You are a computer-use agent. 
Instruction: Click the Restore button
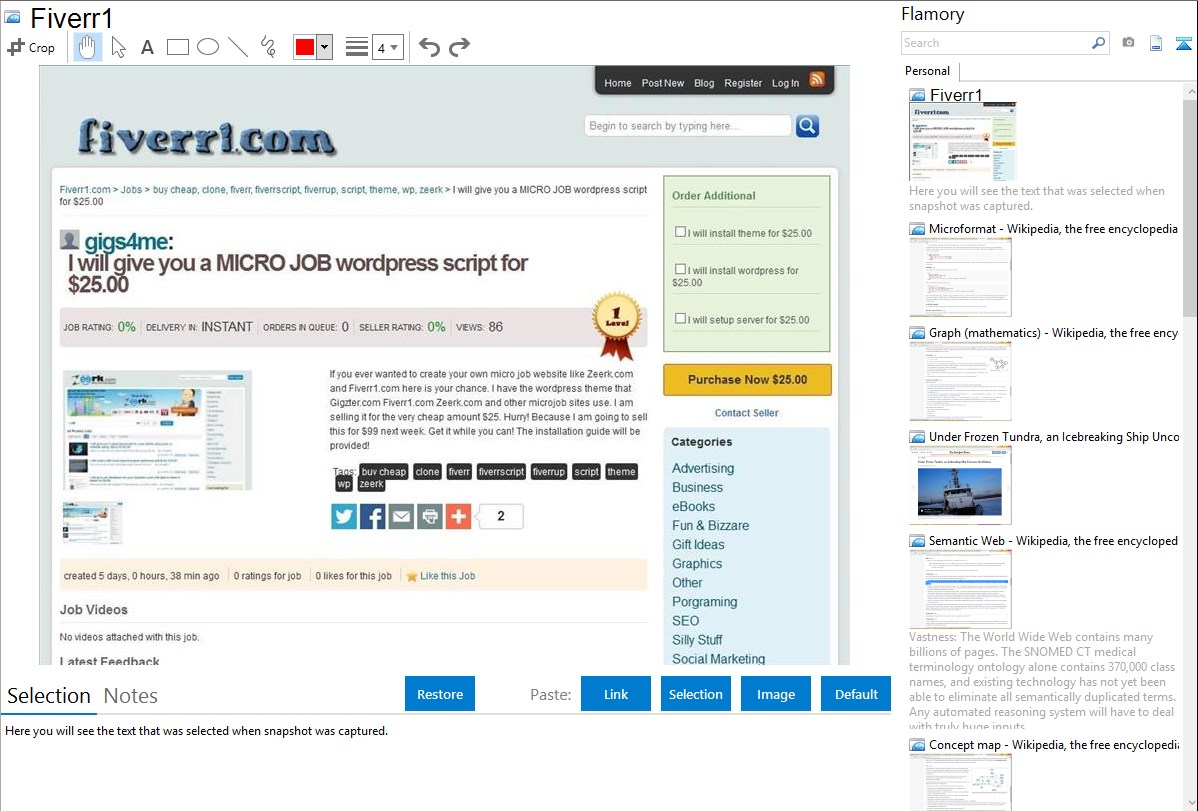(440, 694)
